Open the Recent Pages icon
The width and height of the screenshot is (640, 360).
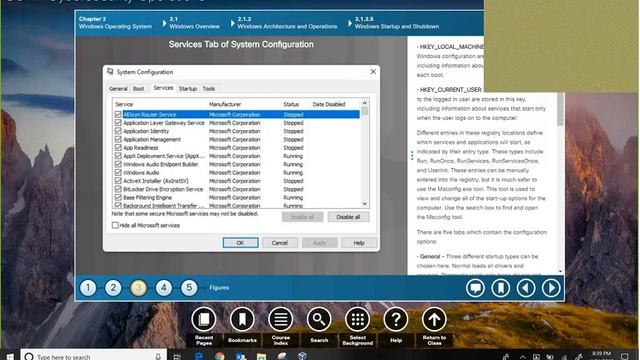coord(204,319)
